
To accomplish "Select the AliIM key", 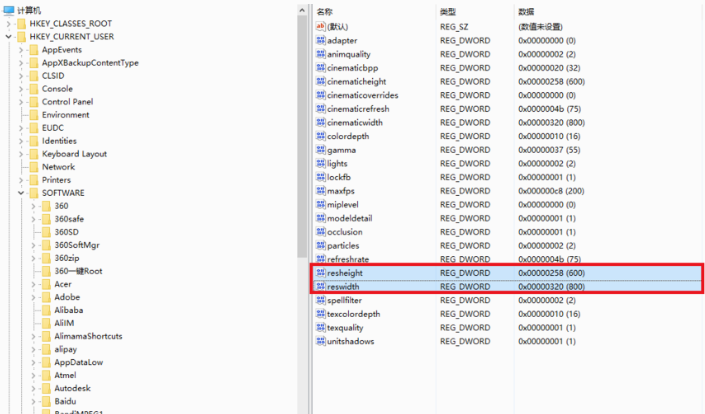I will coord(64,323).
